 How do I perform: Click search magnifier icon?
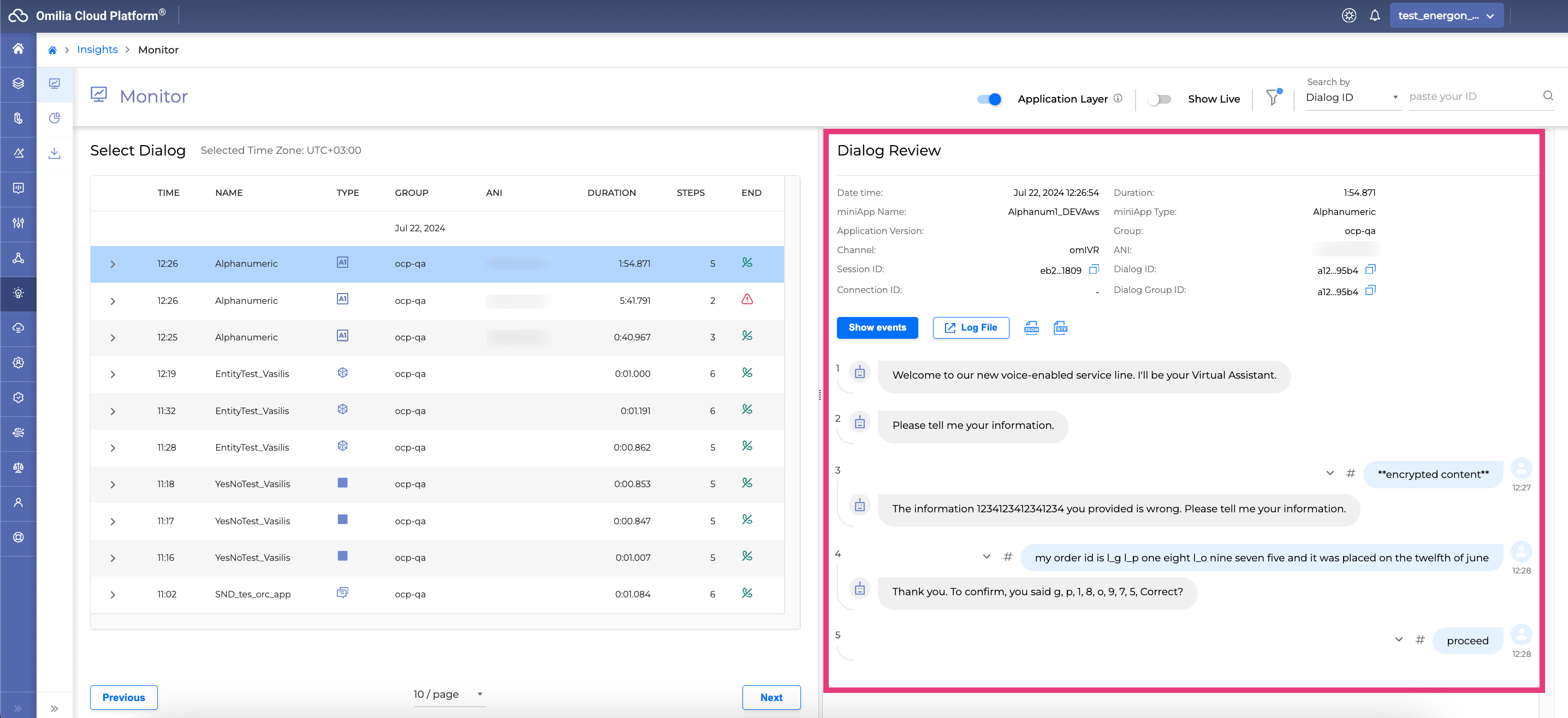coord(1547,96)
